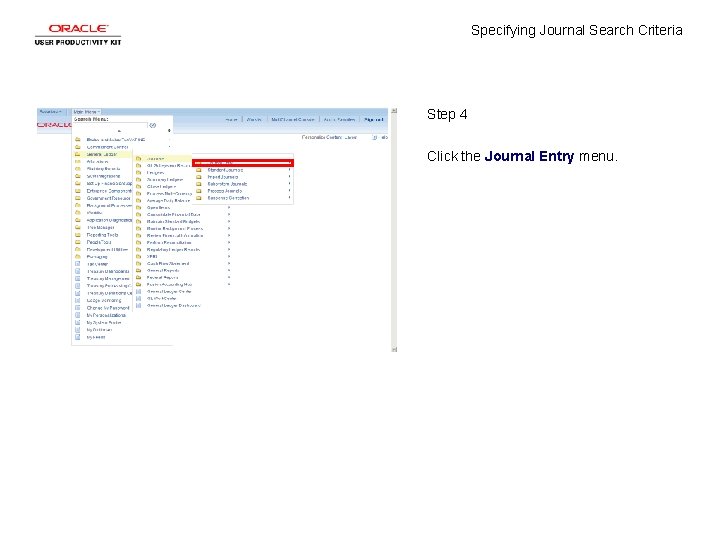This screenshot has height=540, width=720.
Task: Click the Reporting Tools folder icon
Action: pyautogui.click(x=78, y=235)
